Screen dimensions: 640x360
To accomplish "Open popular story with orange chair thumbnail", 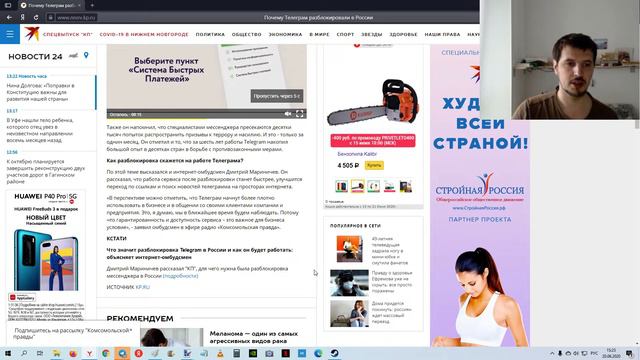I will click(349, 249).
